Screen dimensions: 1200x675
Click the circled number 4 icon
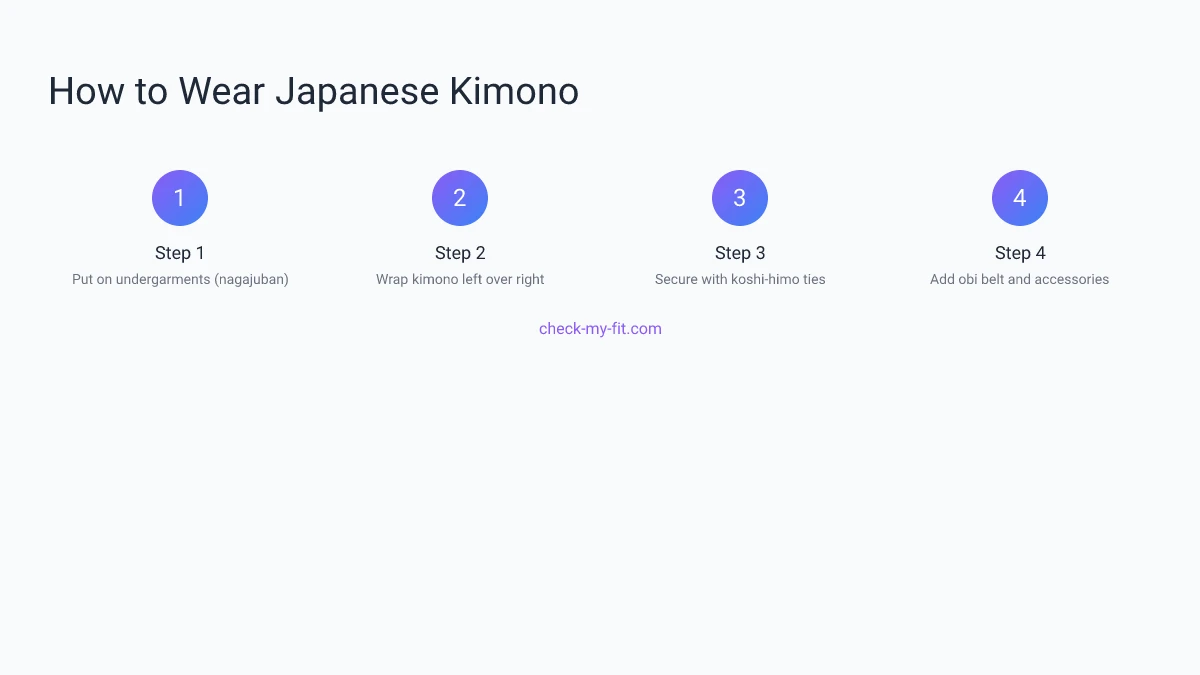(x=1020, y=197)
